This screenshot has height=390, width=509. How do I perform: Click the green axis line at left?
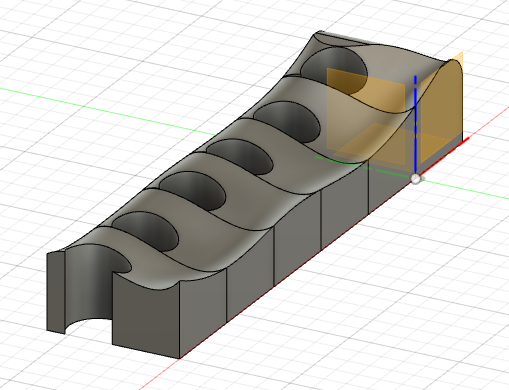107,111
